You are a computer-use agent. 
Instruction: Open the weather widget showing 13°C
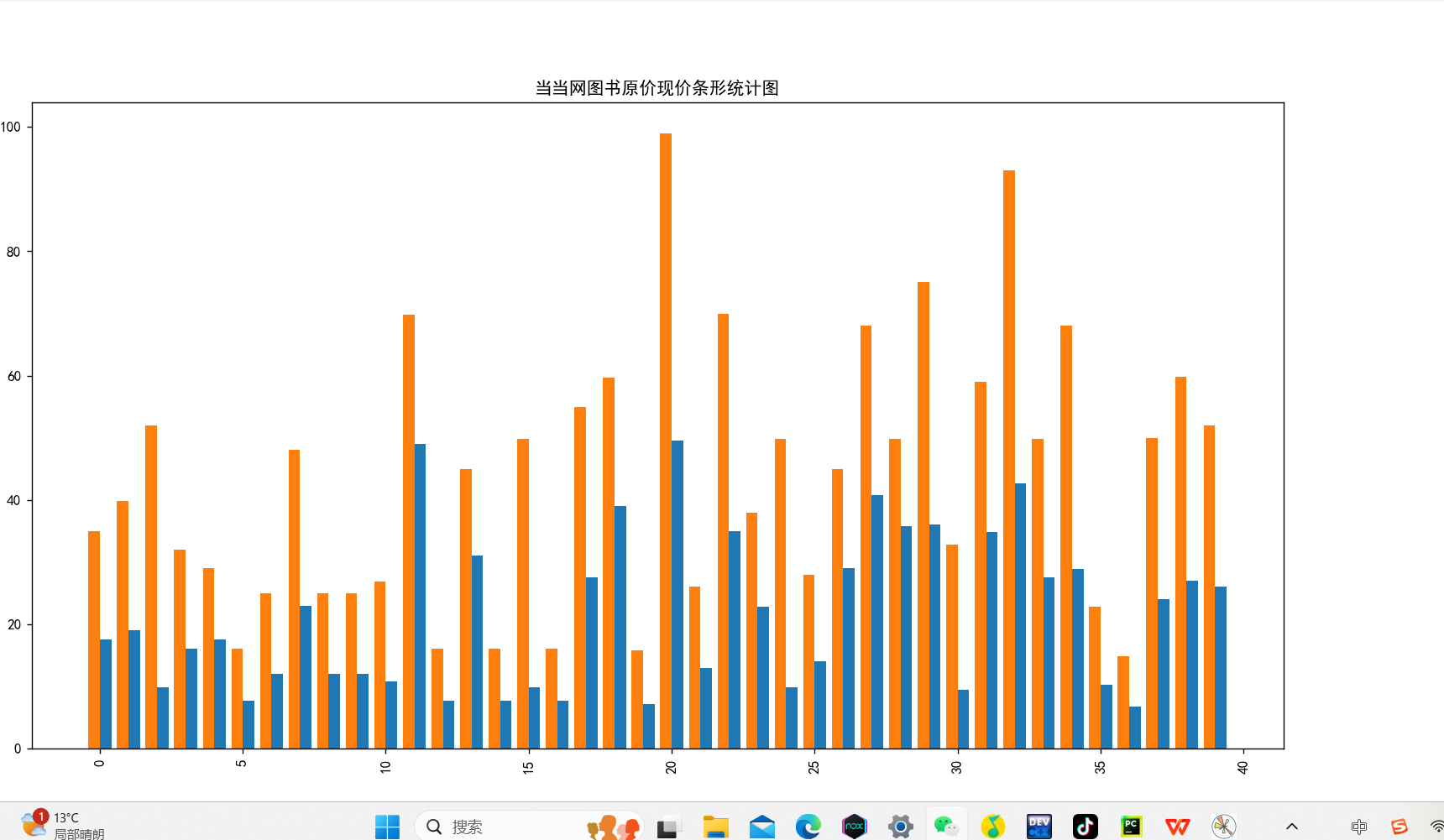(x=63, y=825)
